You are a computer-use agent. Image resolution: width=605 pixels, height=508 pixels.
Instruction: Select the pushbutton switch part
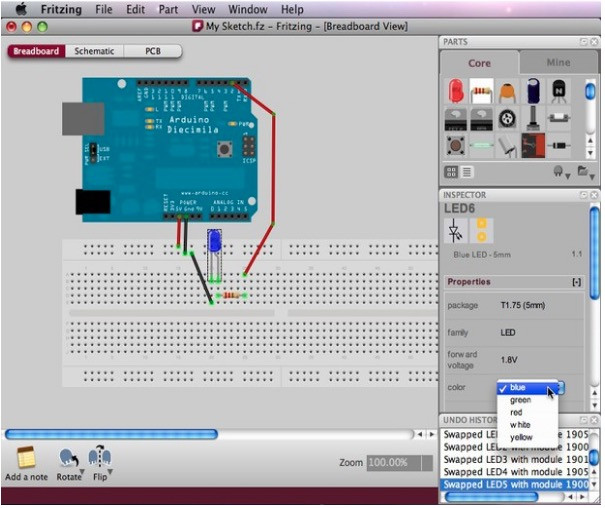[456, 145]
